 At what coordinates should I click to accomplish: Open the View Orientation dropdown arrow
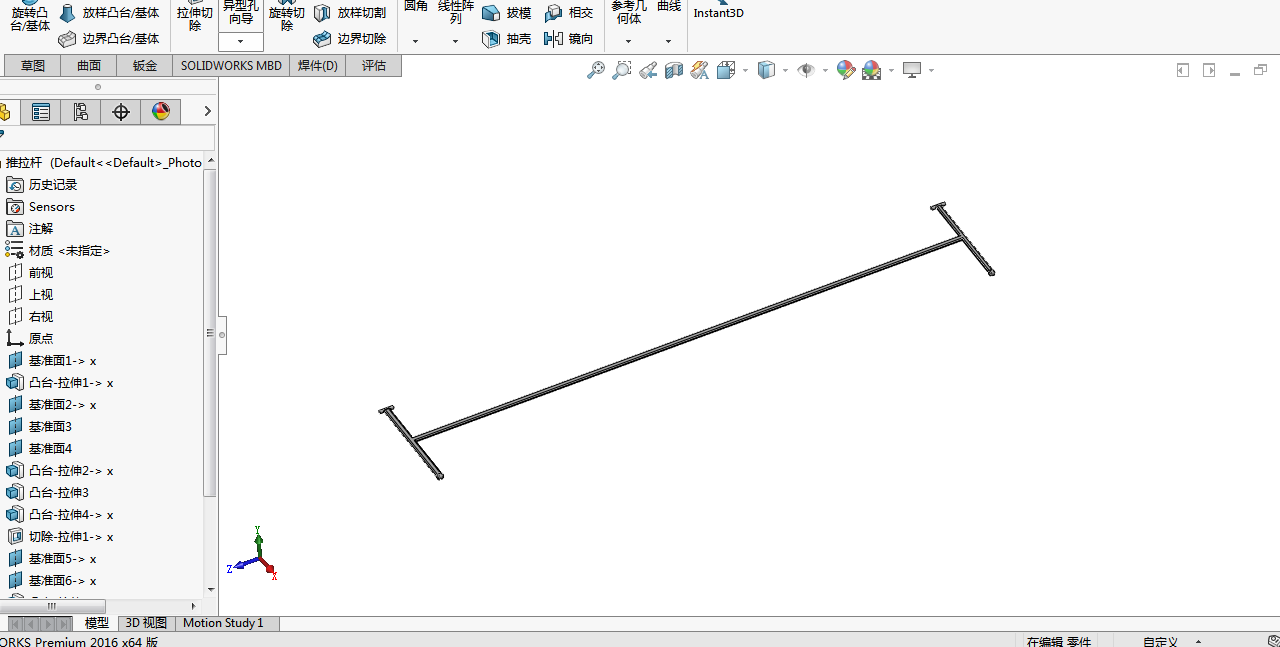(745, 70)
